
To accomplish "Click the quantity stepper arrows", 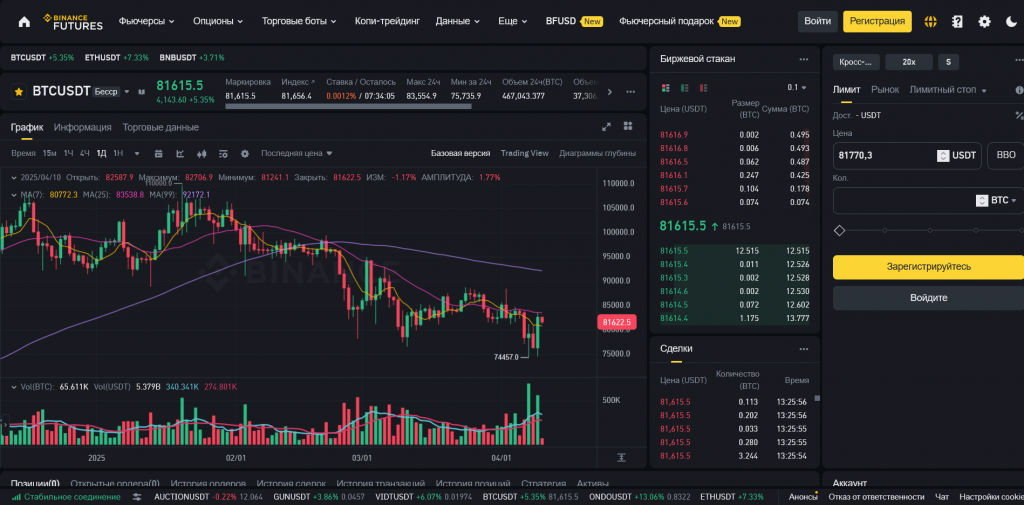I will pos(982,201).
